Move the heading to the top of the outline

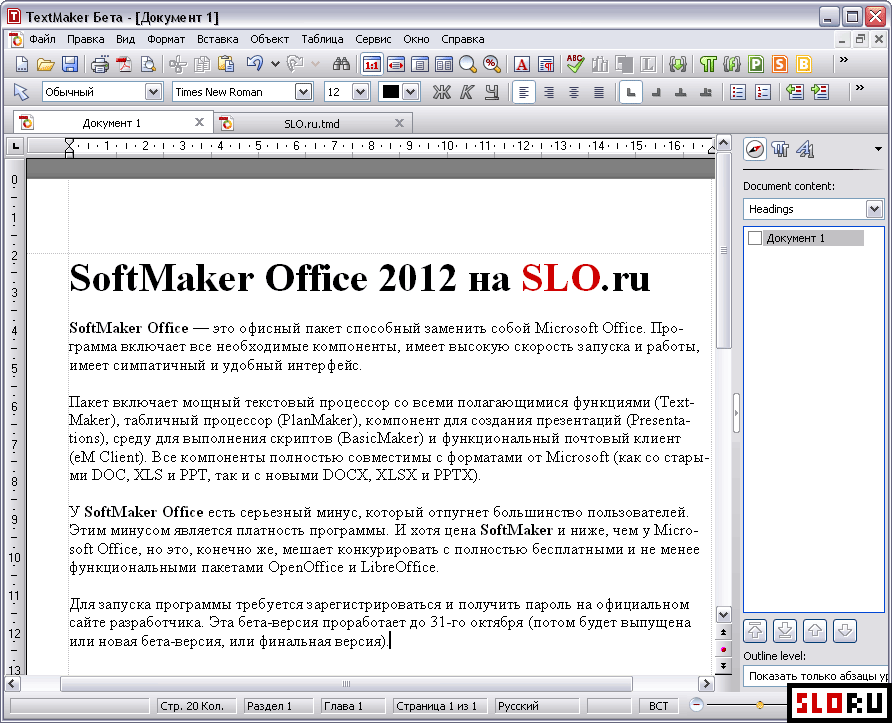click(755, 630)
